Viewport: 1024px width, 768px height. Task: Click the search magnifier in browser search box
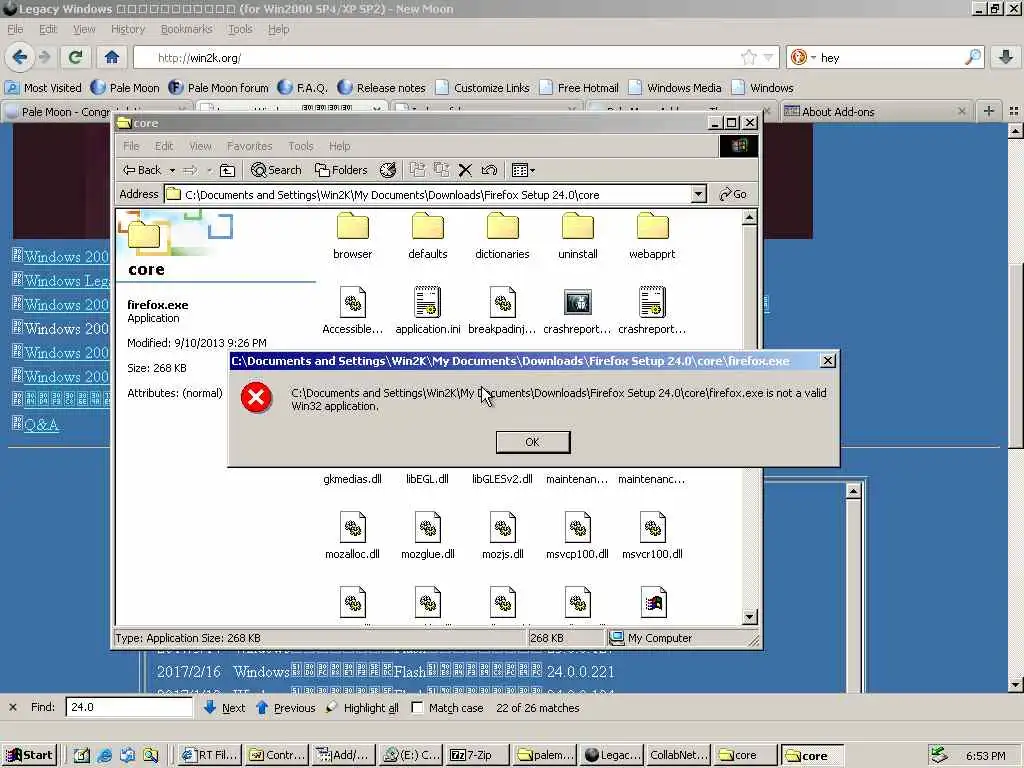[x=972, y=57]
